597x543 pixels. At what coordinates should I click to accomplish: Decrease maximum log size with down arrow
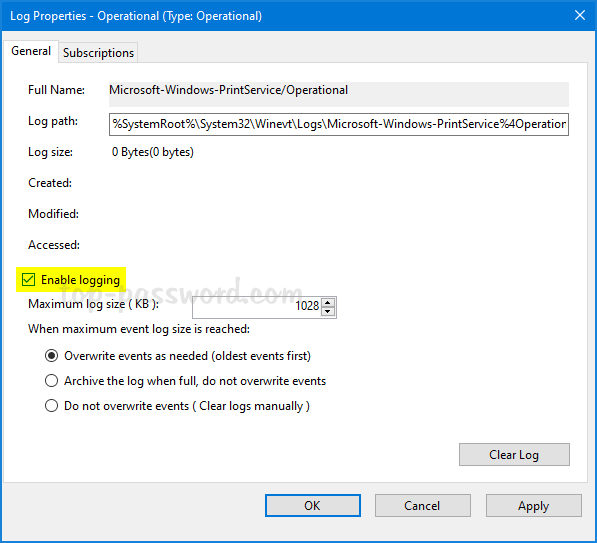(328, 311)
